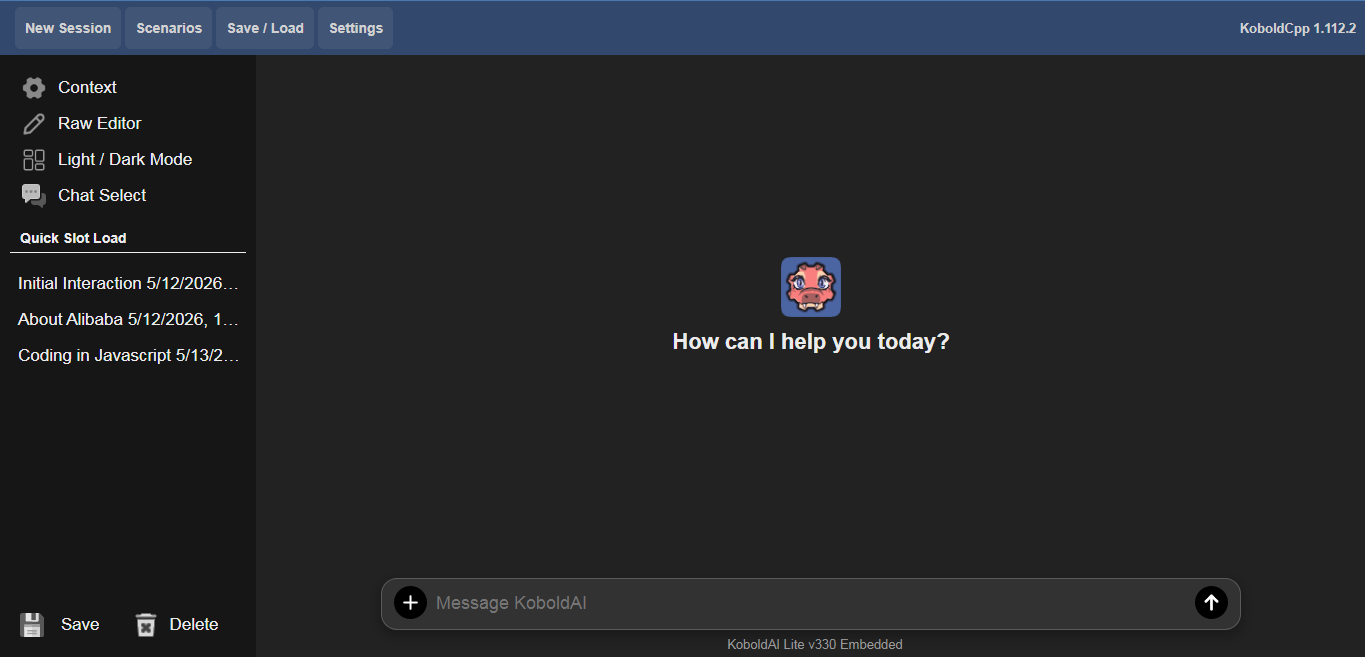Load the About Alibaba slot

[x=128, y=320]
